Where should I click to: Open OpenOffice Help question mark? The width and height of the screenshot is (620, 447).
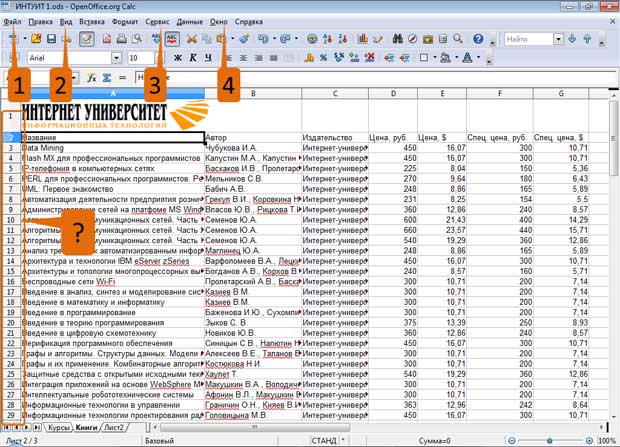coord(478,39)
